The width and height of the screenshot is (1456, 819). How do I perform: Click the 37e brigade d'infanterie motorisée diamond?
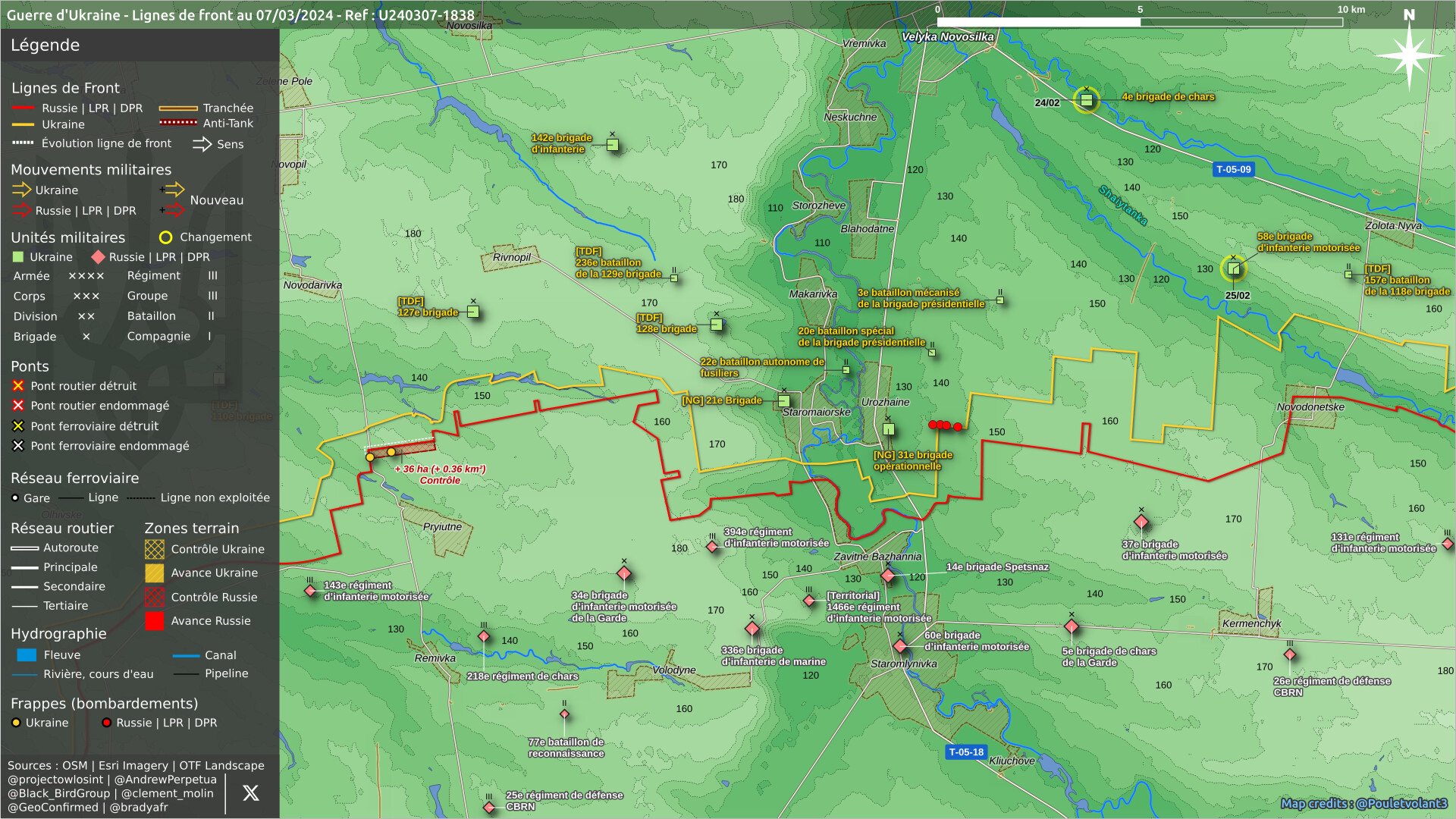pos(1141,522)
